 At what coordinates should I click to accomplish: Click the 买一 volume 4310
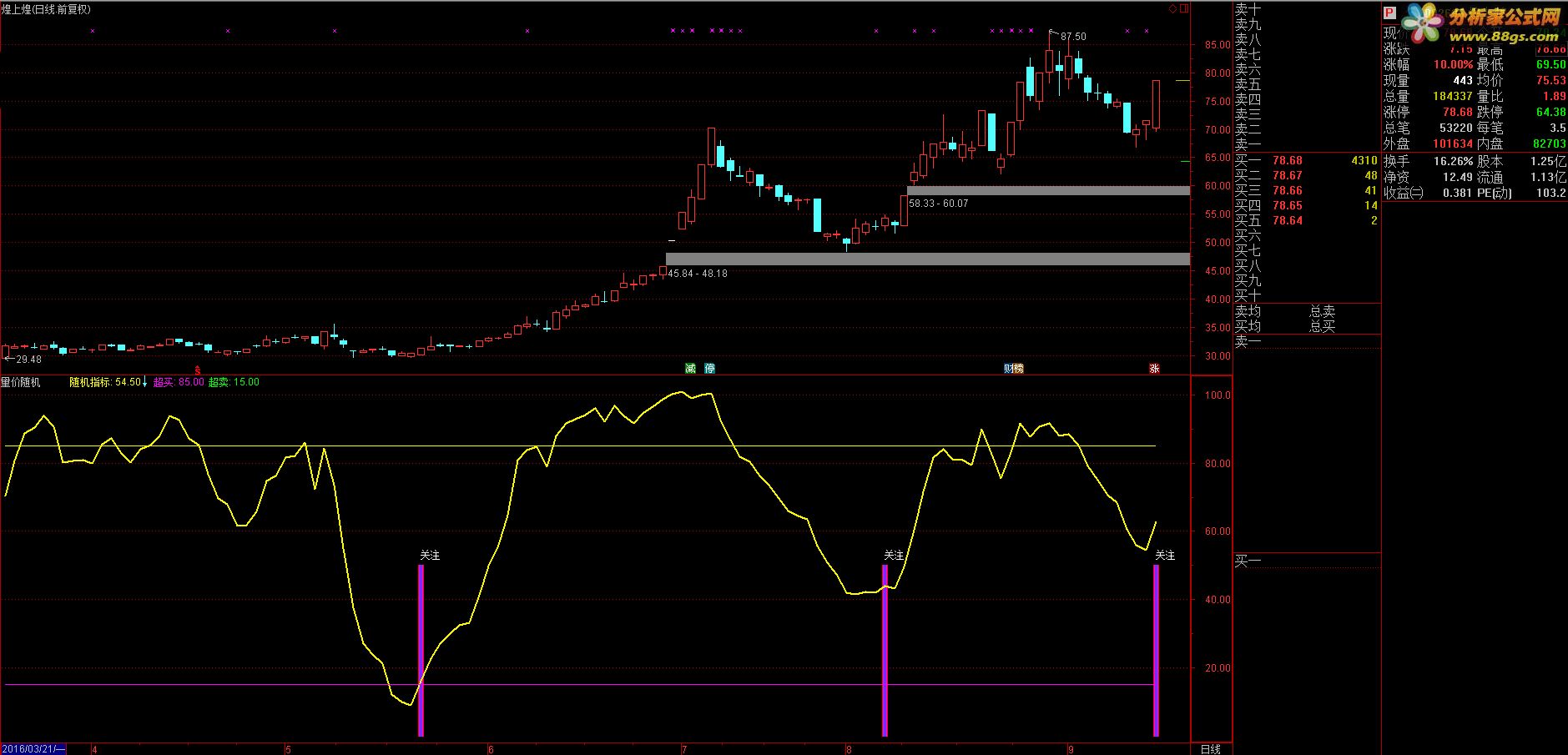click(1364, 160)
